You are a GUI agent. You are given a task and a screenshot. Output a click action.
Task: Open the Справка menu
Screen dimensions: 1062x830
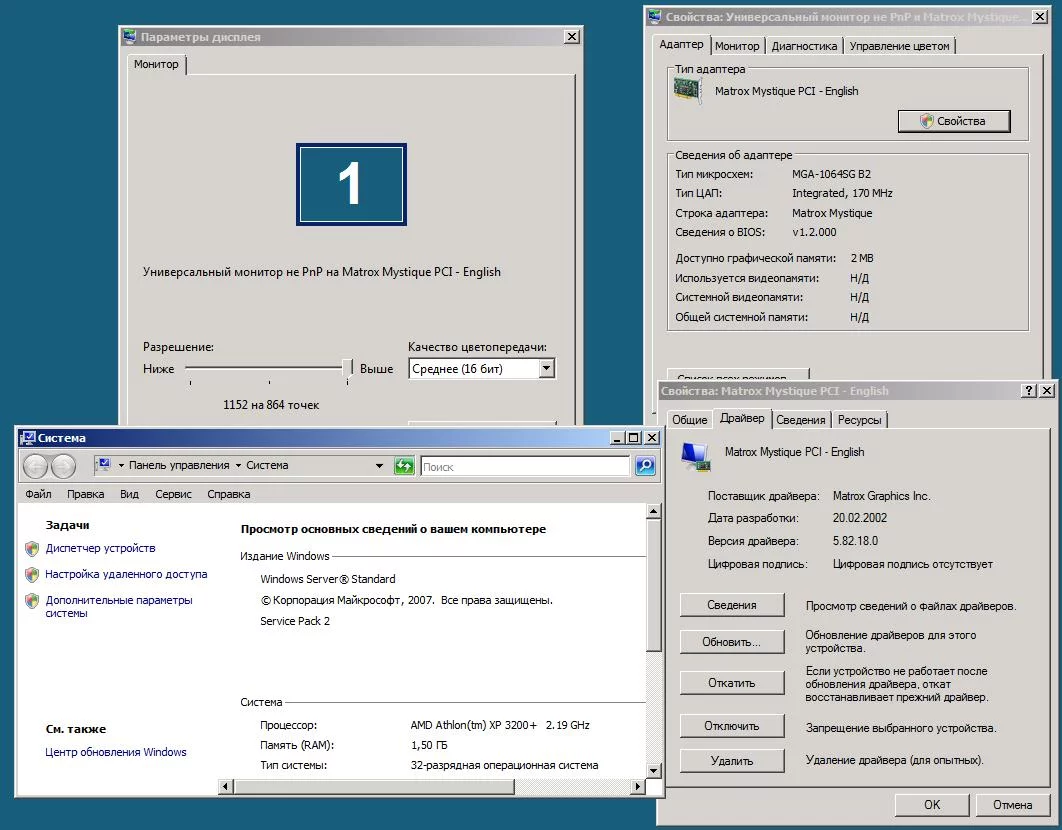[229, 494]
